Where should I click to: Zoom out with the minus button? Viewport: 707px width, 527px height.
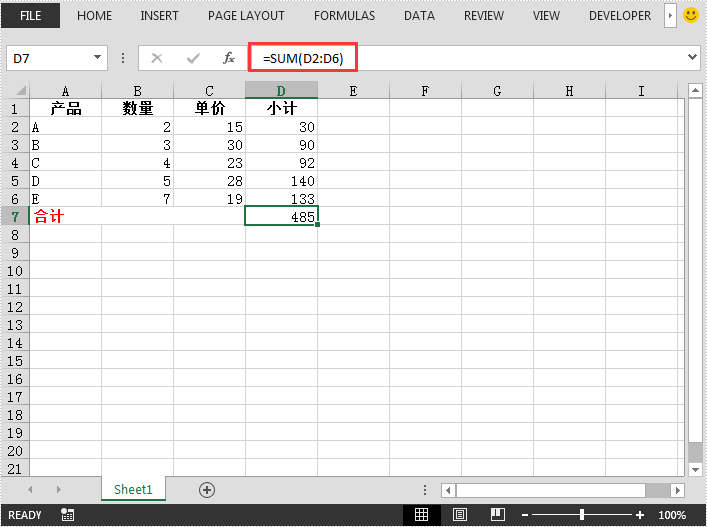click(525, 515)
